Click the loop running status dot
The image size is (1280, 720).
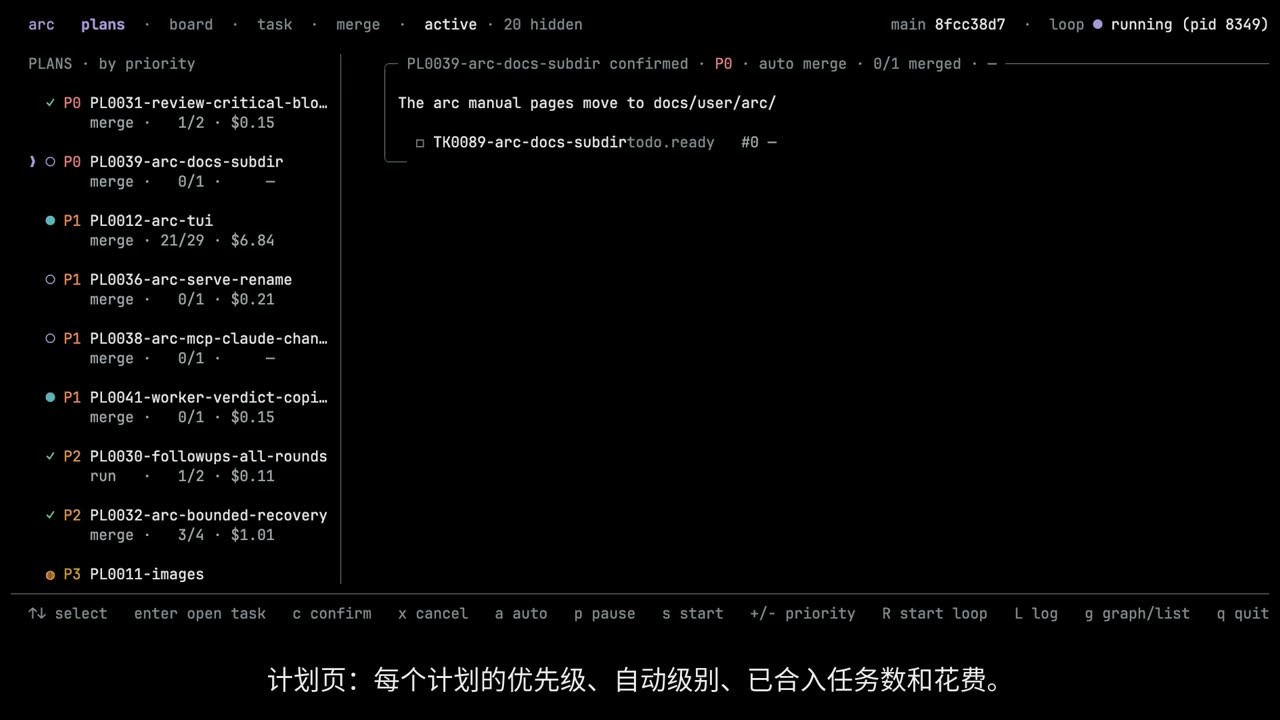[x=1098, y=24]
